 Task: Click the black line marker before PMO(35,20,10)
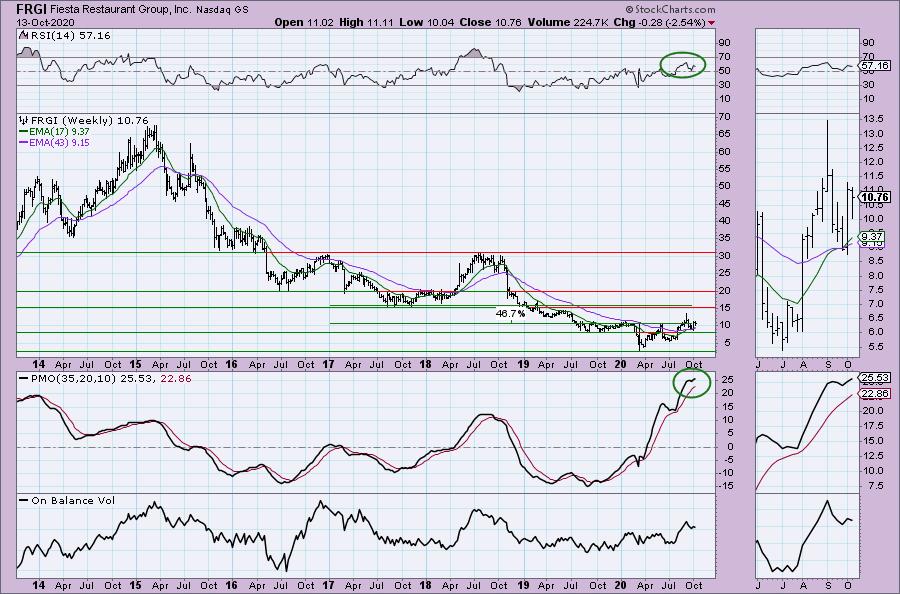pyautogui.click(x=24, y=379)
